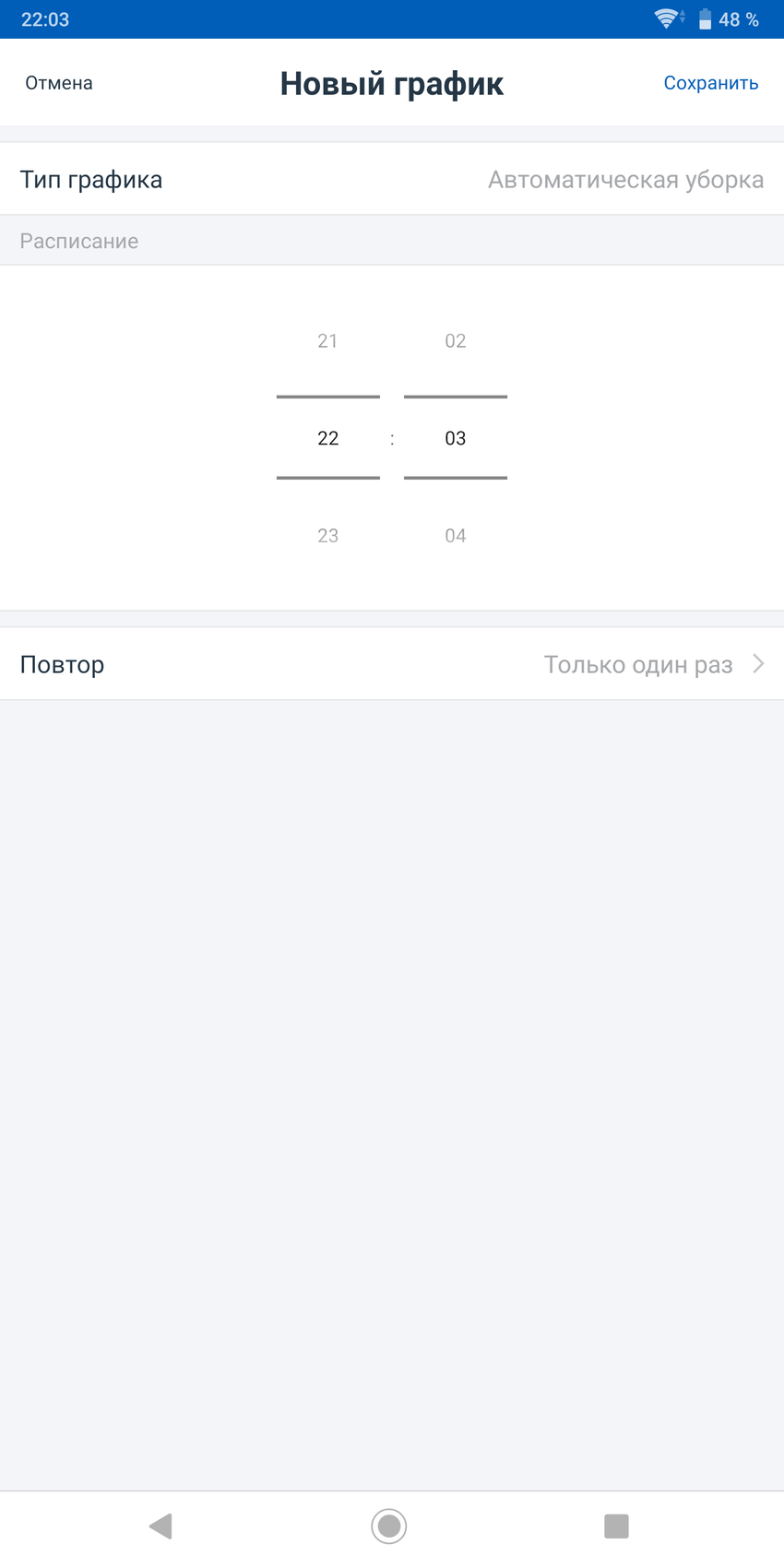Select hour 21 in the time picker

[x=327, y=341]
